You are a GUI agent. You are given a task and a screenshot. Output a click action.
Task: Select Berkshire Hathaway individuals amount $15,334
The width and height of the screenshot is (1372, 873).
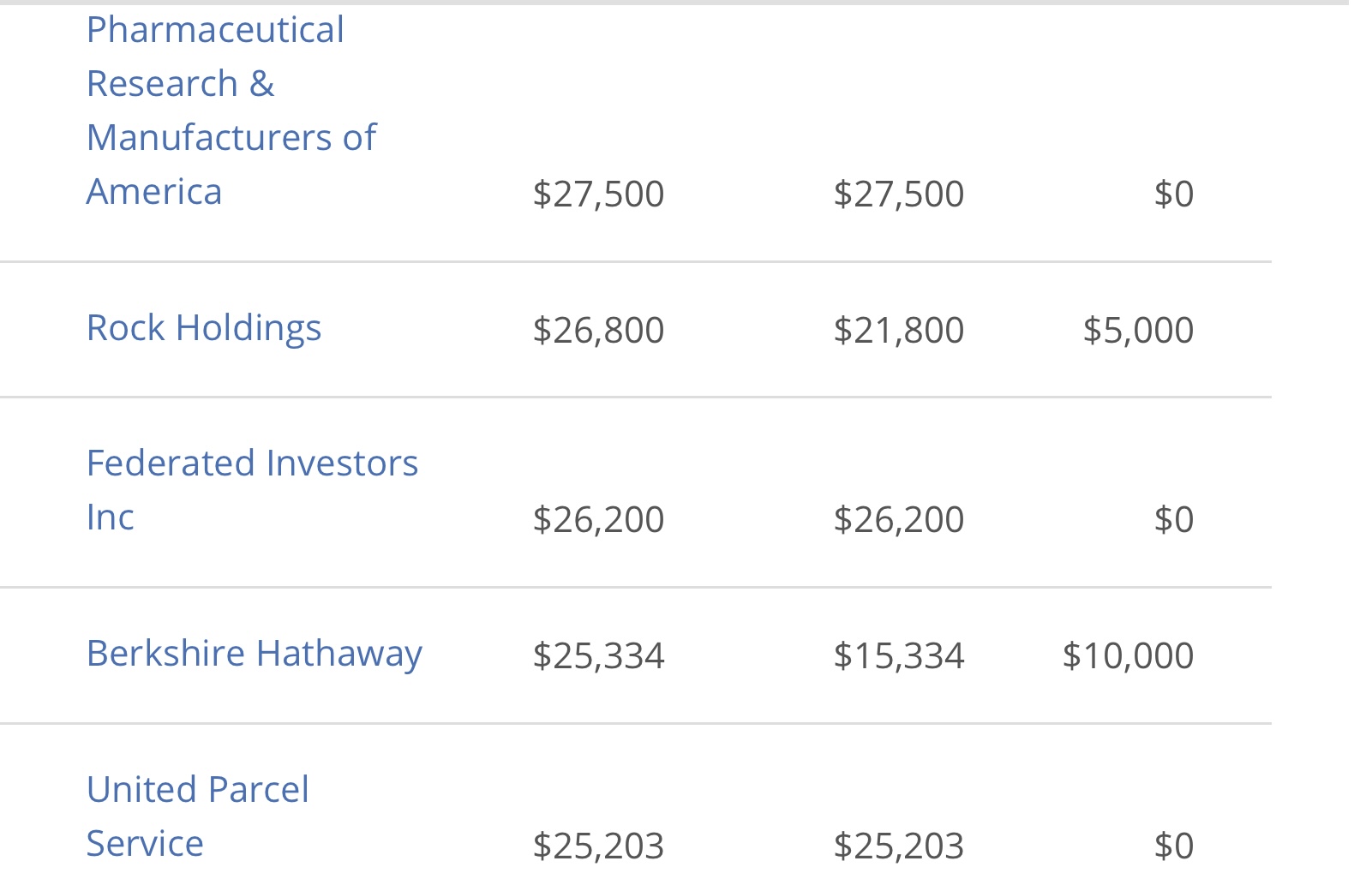[x=899, y=655]
